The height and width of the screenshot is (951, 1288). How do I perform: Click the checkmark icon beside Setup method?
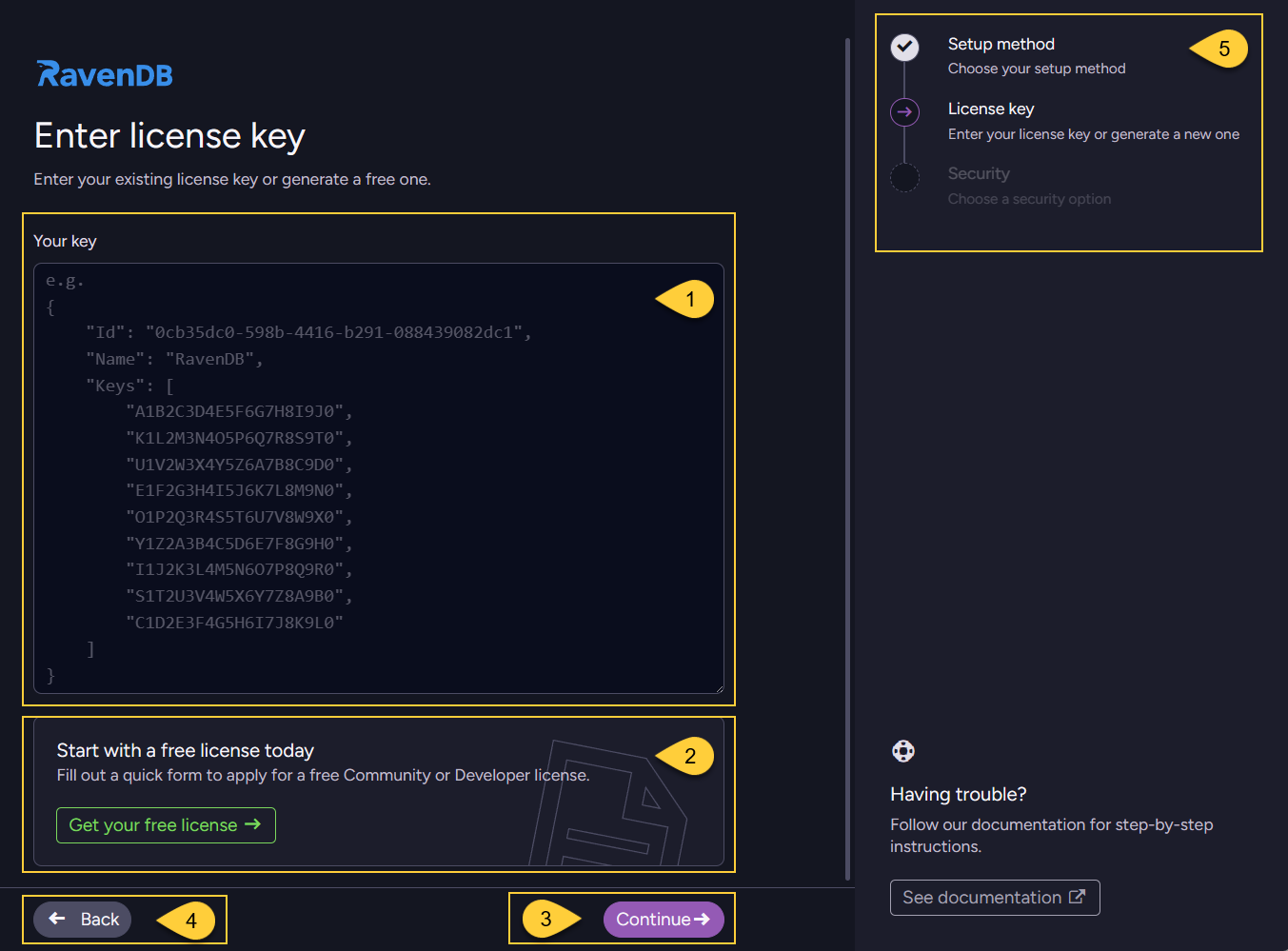pyautogui.click(x=904, y=47)
